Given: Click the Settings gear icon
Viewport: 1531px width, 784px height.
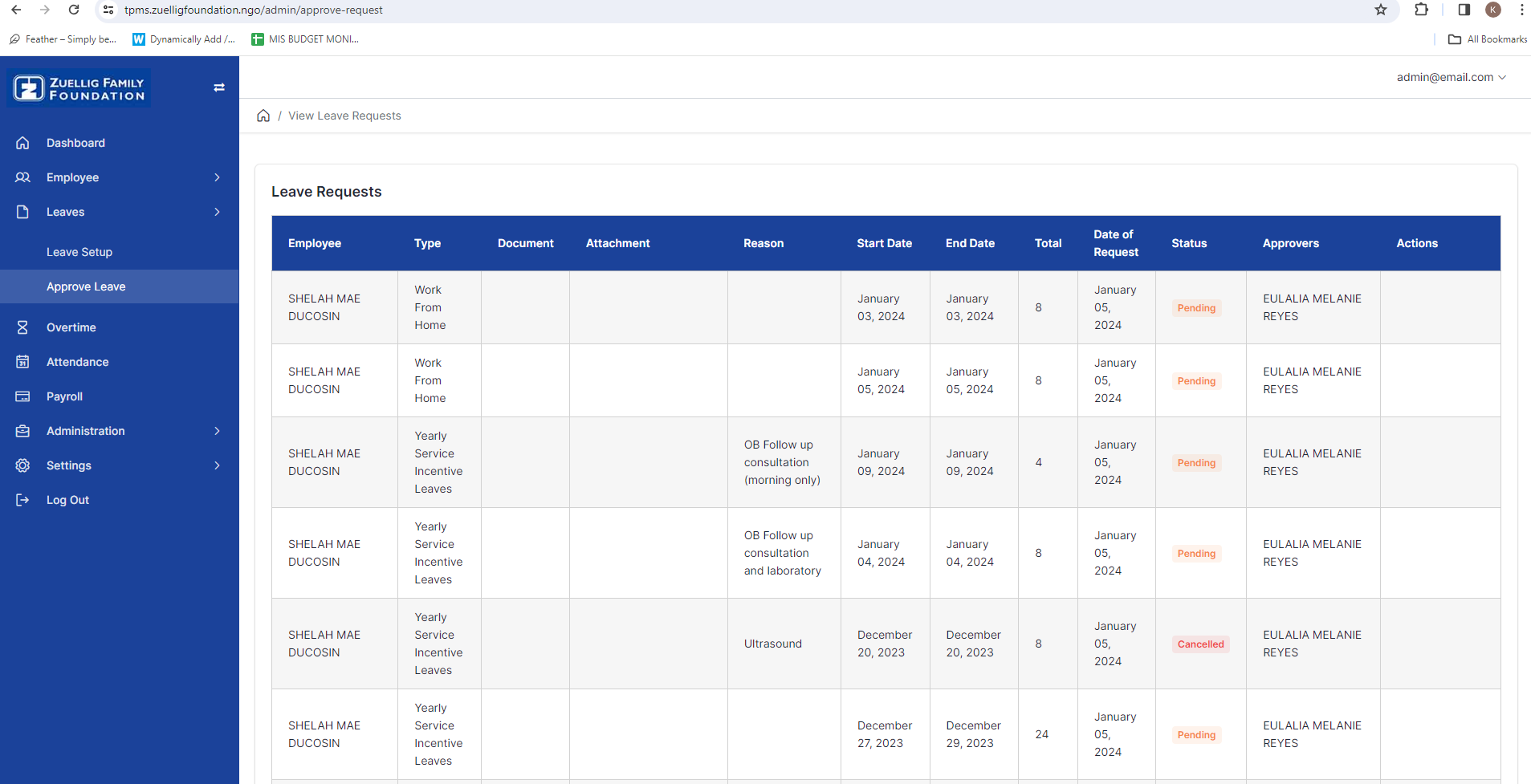Looking at the screenshot, I should 22,465.
